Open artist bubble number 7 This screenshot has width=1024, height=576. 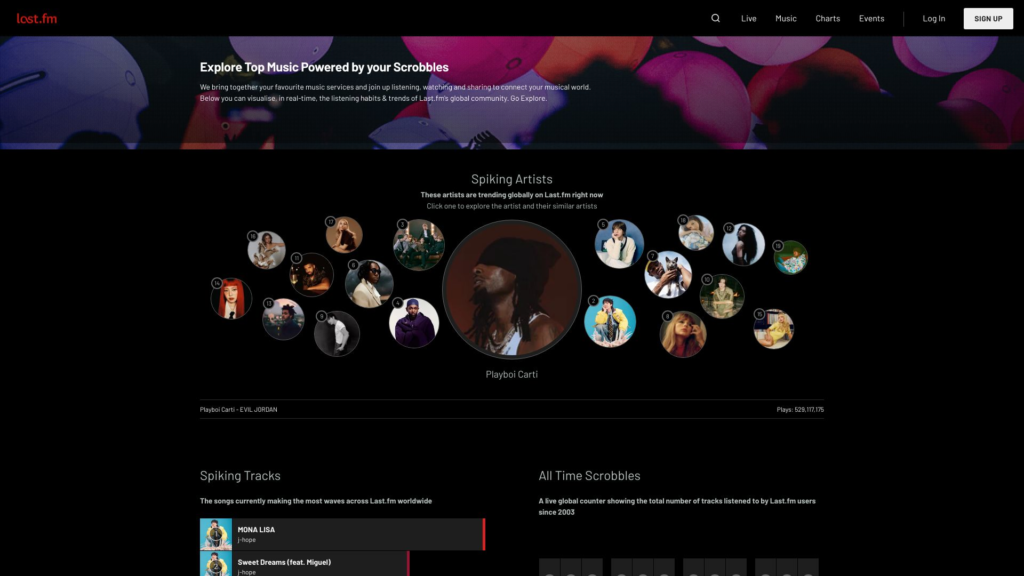click(668, 274)
